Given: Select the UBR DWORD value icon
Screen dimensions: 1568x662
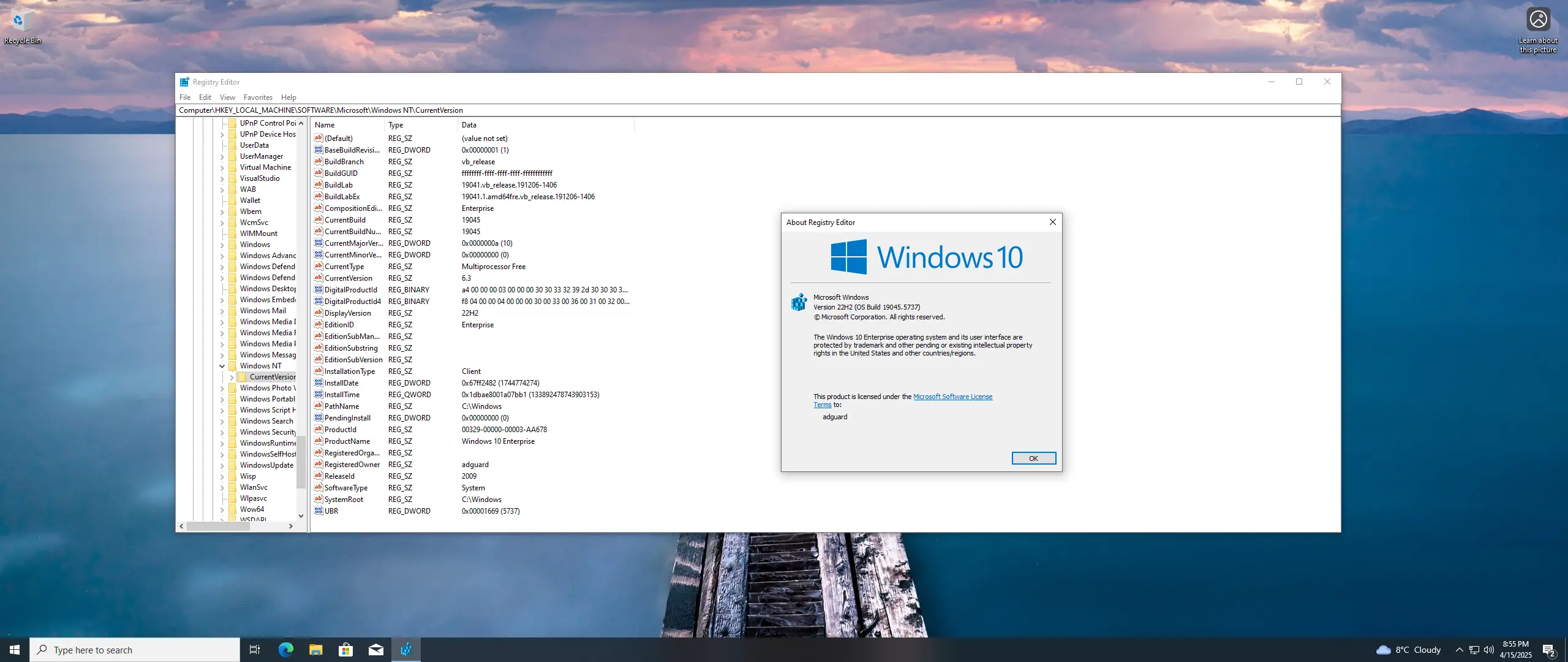Looking at the screenshot, I should pos(318,511).
